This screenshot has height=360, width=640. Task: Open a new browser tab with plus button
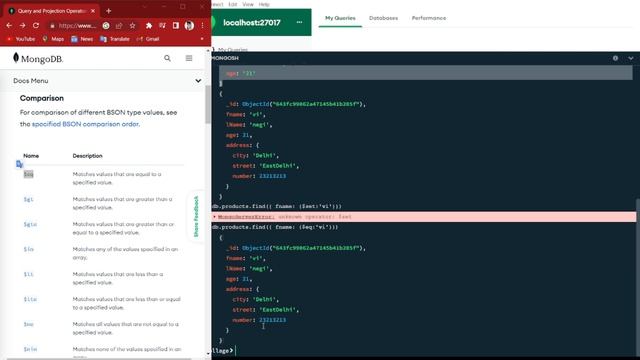click(109, 11)
